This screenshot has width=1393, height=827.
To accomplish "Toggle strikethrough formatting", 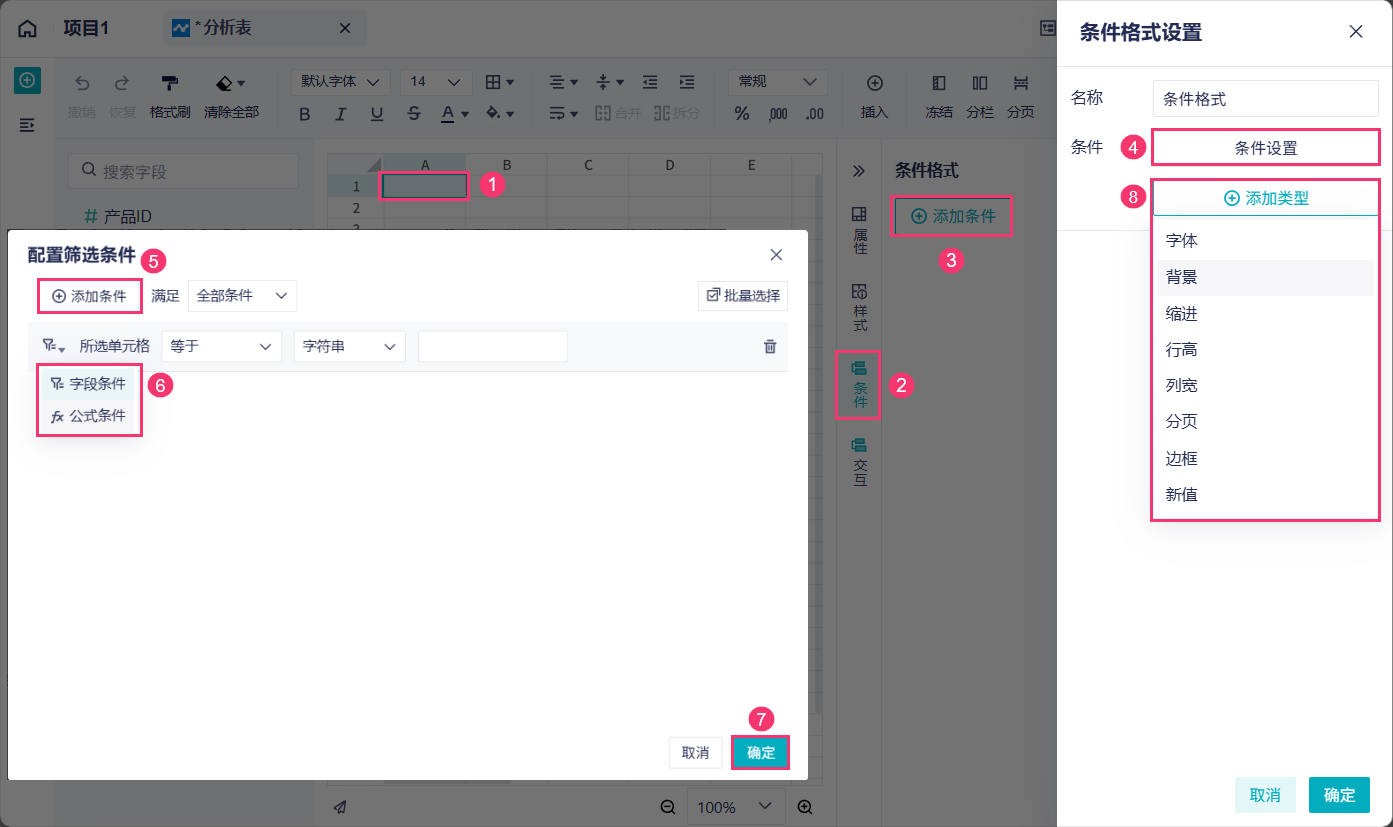I will coord(414,114).
